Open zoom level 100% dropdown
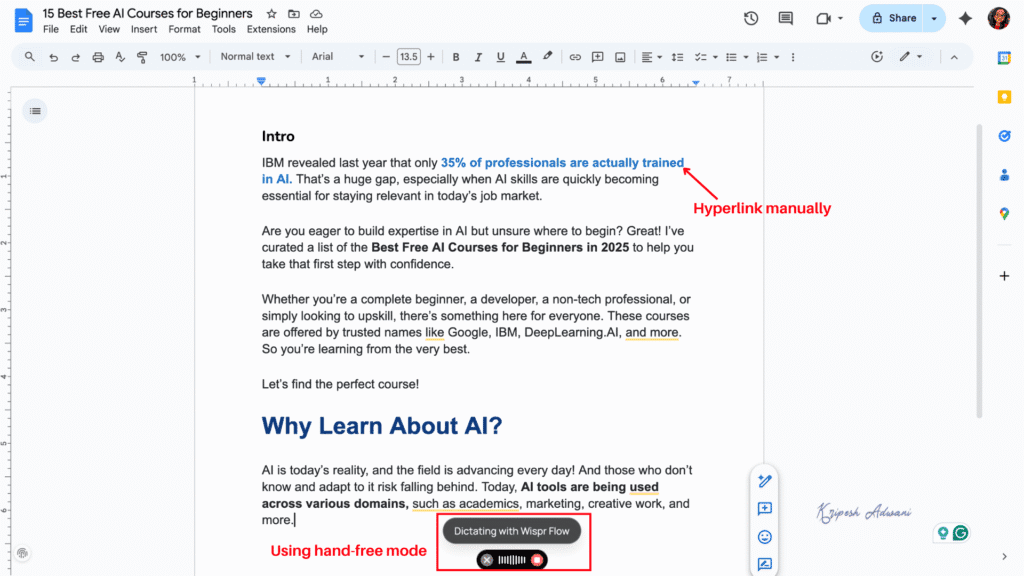The height and width of the screenshot is (576, 1024). [x=180, y=57]
